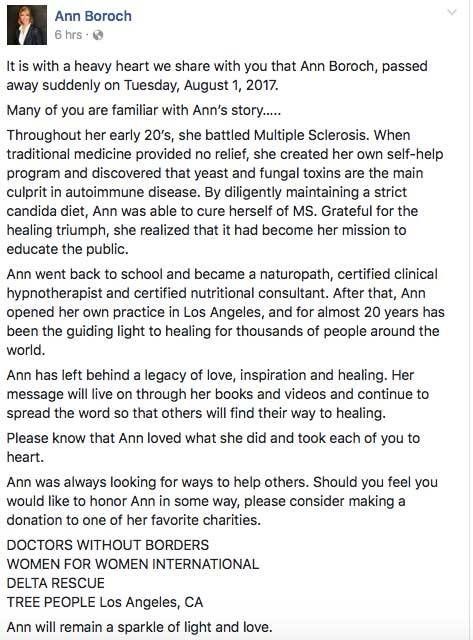
Task: Click the WOMEN FOR WOMEN INTERNATIONAL text
Action: (x=133, y=564)
